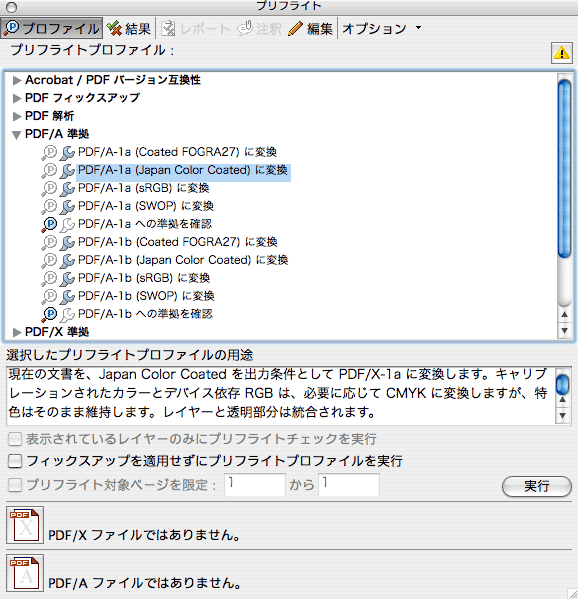Click the 実行 execute button
This screenshot has width=578, height=599.
[537, 486]
